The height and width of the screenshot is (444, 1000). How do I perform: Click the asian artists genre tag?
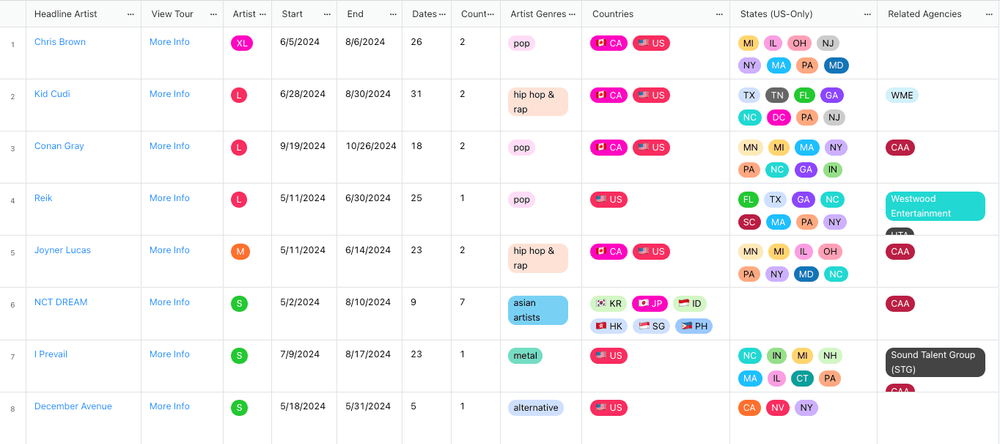[538, 310]
